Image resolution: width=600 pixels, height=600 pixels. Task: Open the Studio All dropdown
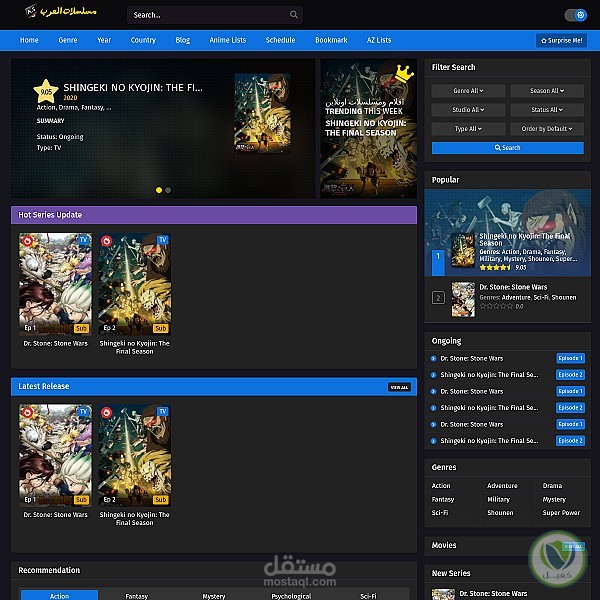click(x=468, y=110)
